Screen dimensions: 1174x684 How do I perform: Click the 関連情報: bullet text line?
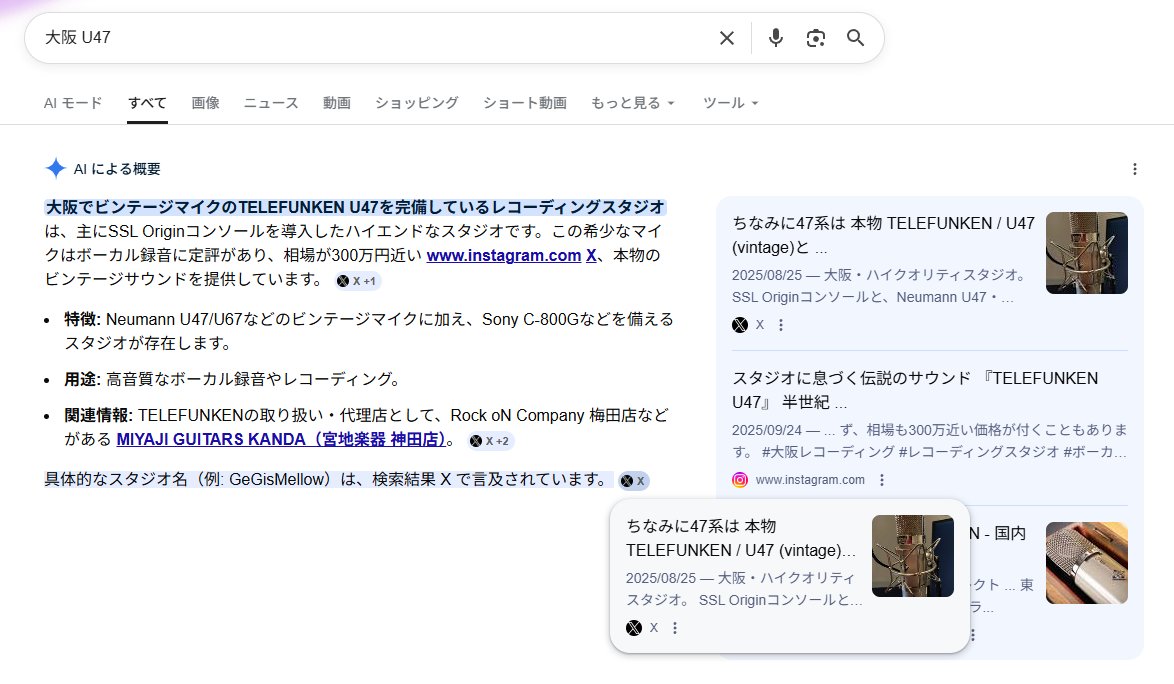(366, 427)
